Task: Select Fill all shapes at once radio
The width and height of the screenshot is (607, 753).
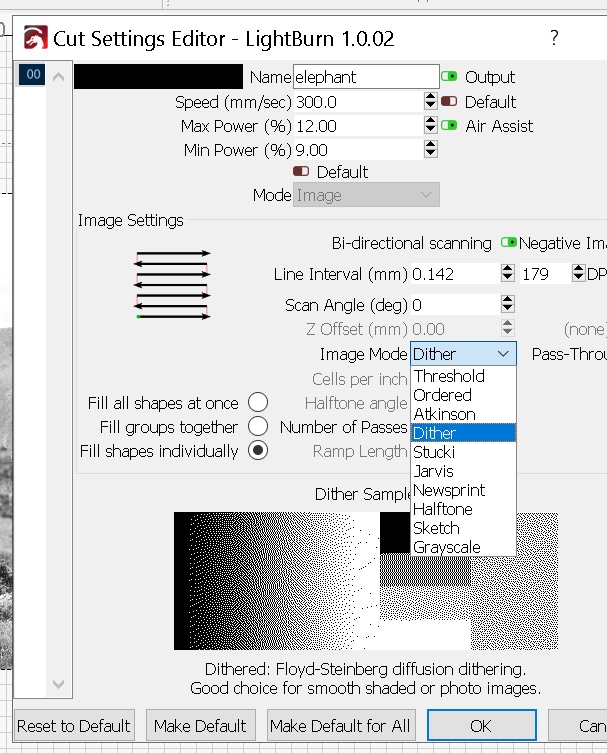Action: click(x=258, y=402)
